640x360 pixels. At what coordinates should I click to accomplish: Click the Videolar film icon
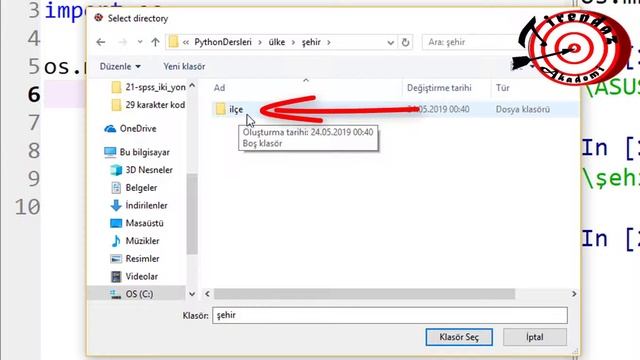pyautogui.click(x=116, y=276)
